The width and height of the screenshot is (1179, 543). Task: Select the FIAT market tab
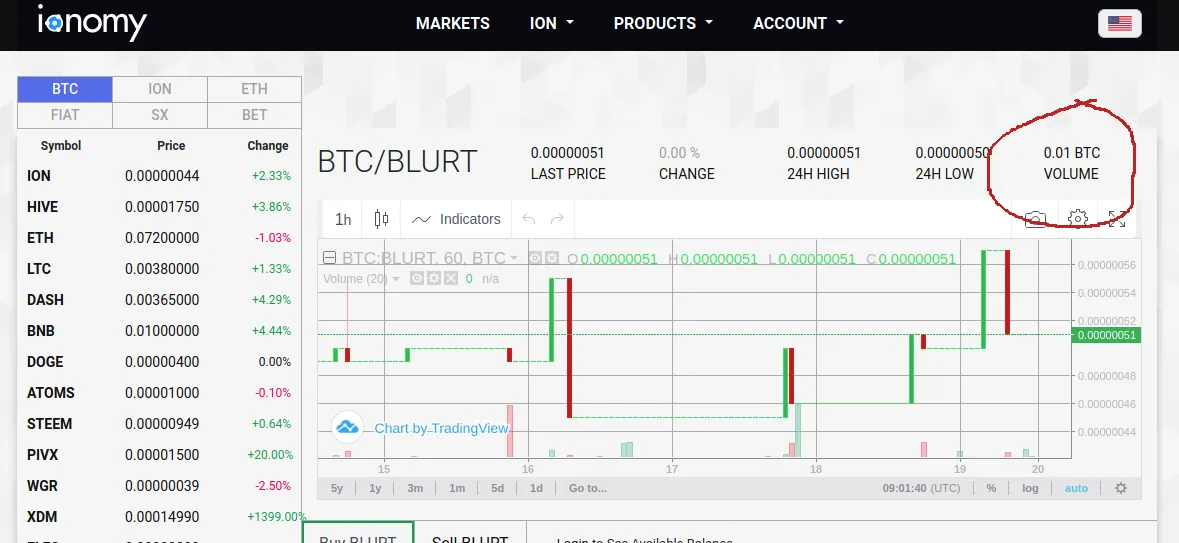65,115
